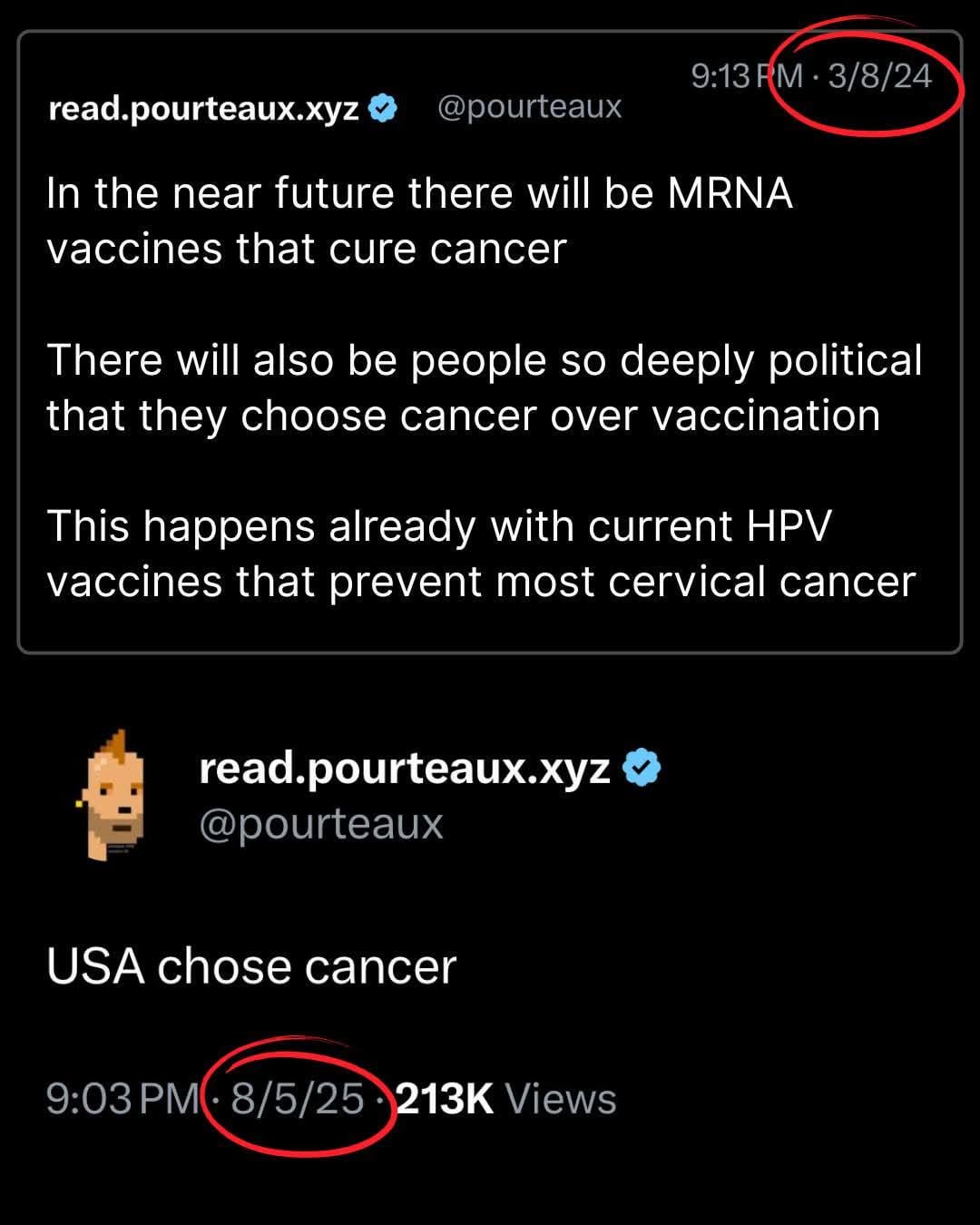Click the "vaccines that cure cancer" line
980x1225 pixels.
pos(307,250)
